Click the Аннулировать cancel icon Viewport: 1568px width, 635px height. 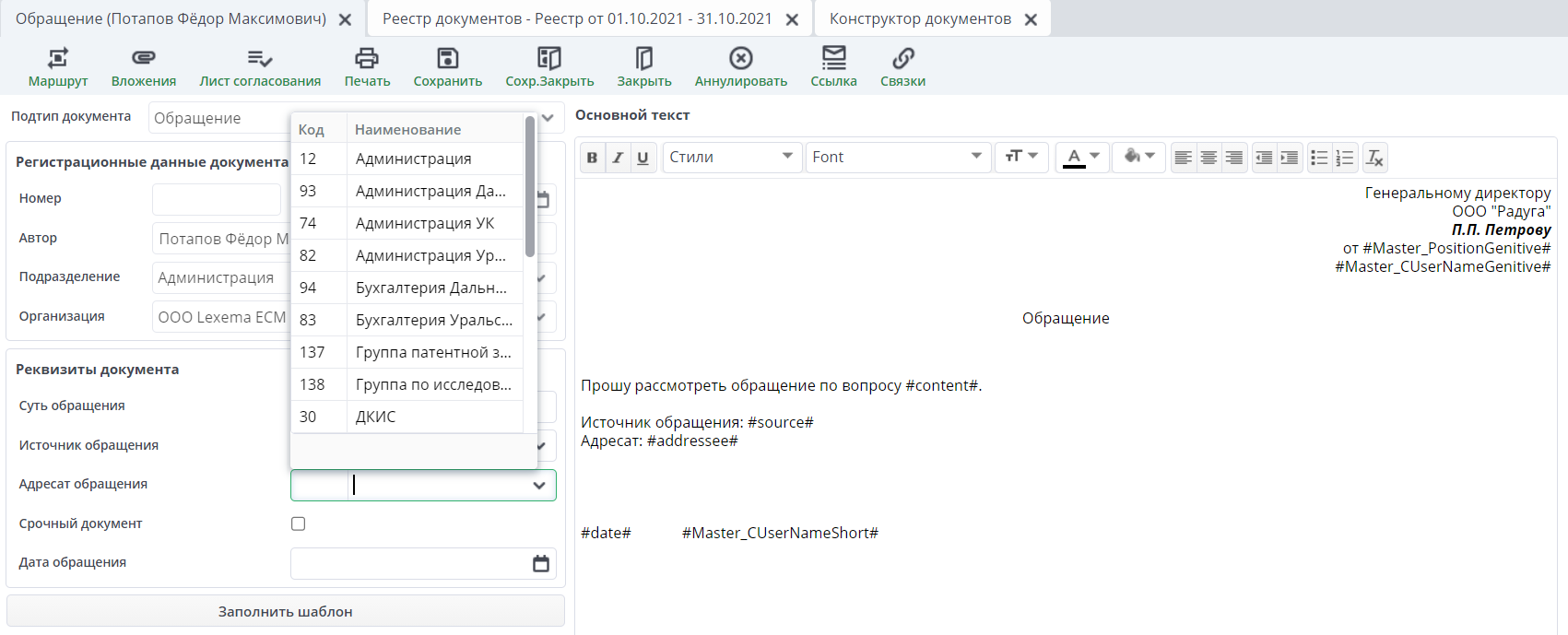(x=740, y=59)
